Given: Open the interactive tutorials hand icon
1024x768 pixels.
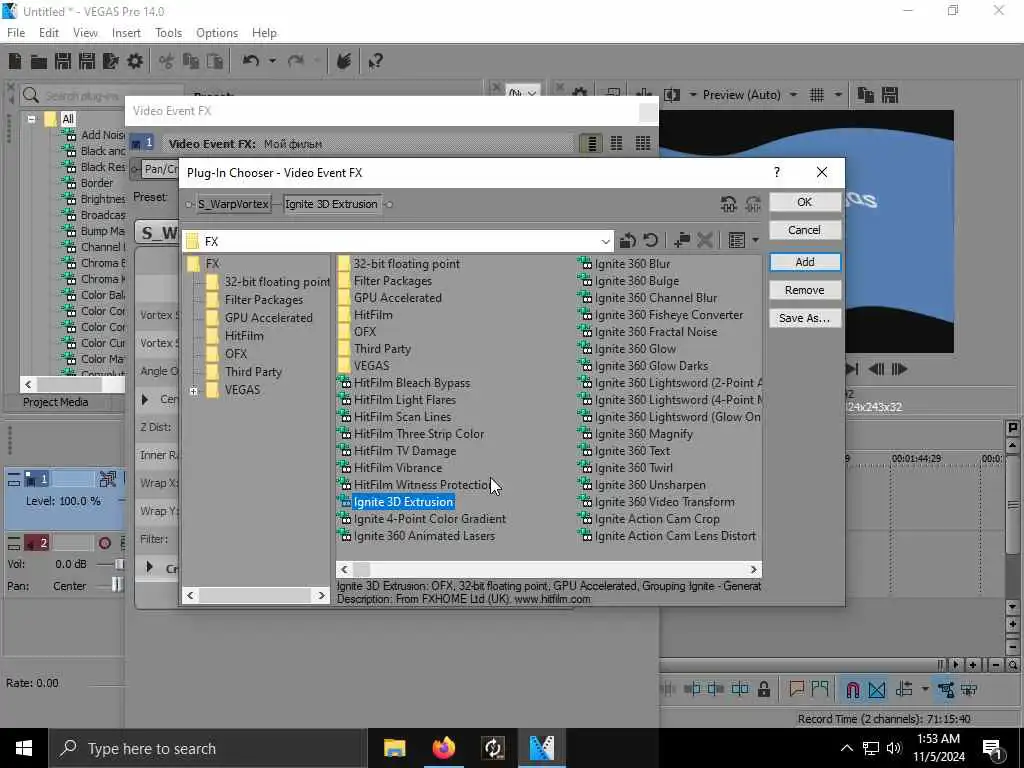Looking at the screenshot, I should point(344,61).
